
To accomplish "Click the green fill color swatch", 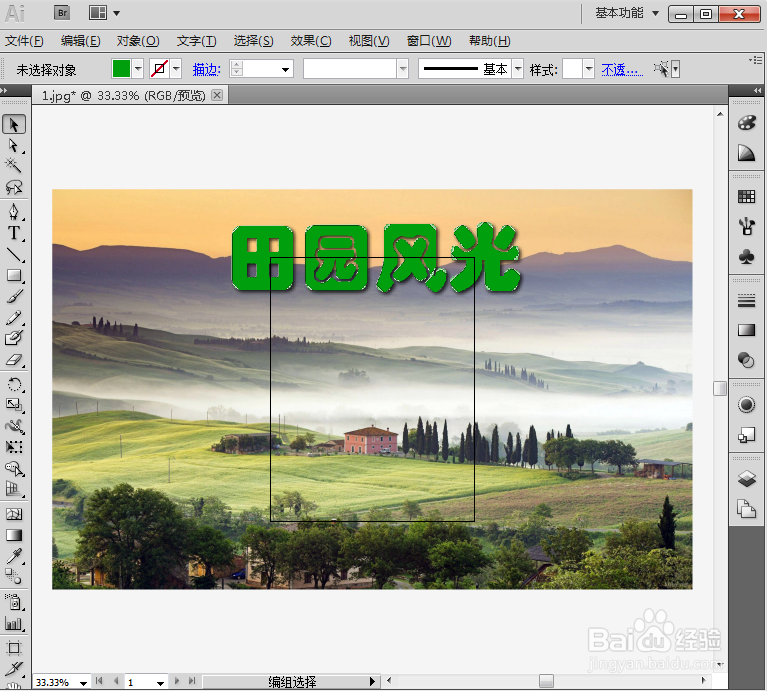I will pyautogui.click(x=121, y=69).
